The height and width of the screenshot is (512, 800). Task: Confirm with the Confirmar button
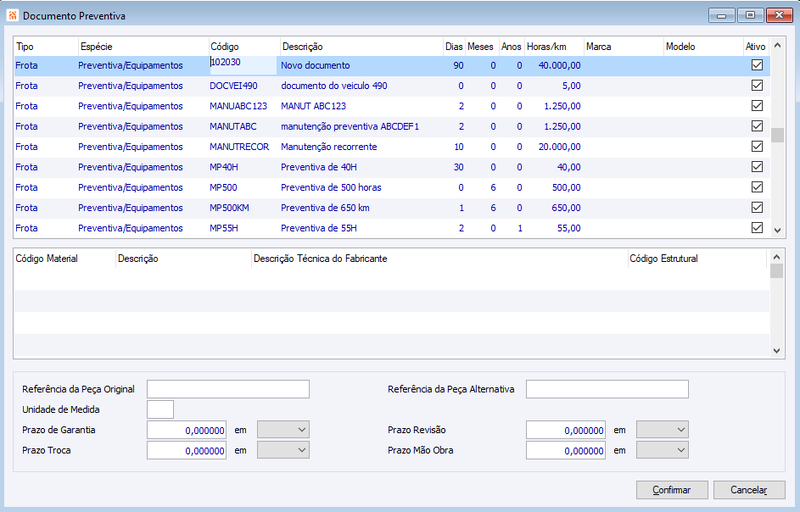[672, 490]
